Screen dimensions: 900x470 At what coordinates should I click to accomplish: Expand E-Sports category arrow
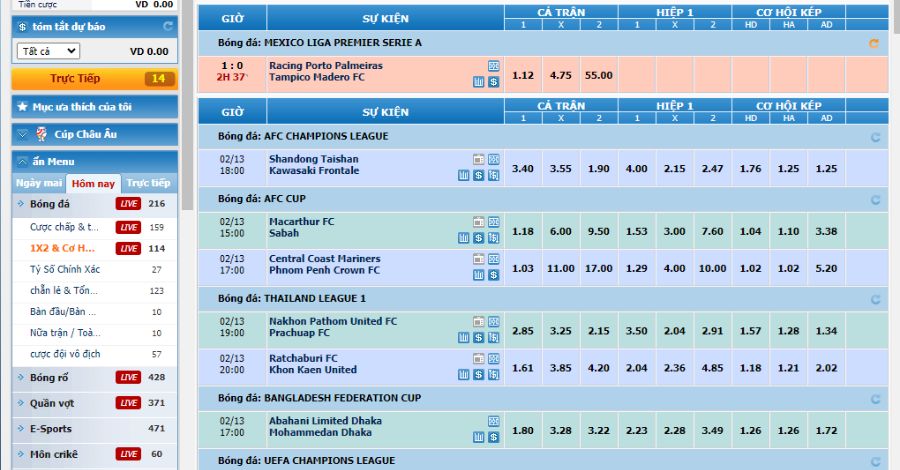tap(21, 428)
